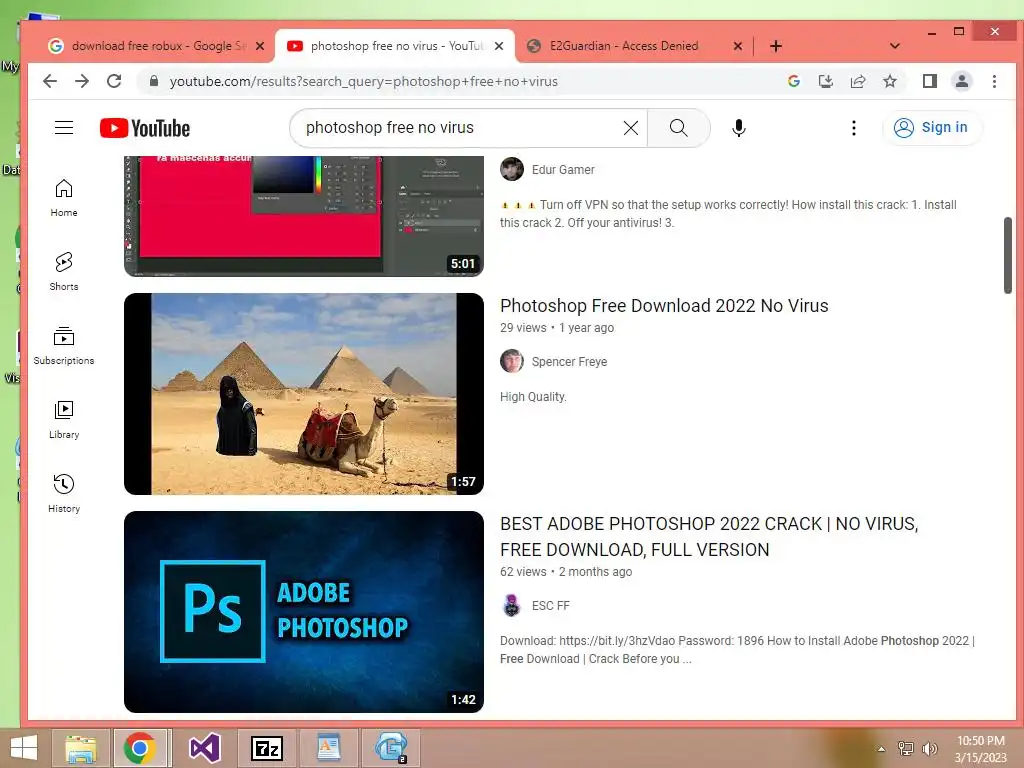
Task: Open the BEST ADOBE PHOTOSHOP 2022 CRACK title
Action: [709, 537]
